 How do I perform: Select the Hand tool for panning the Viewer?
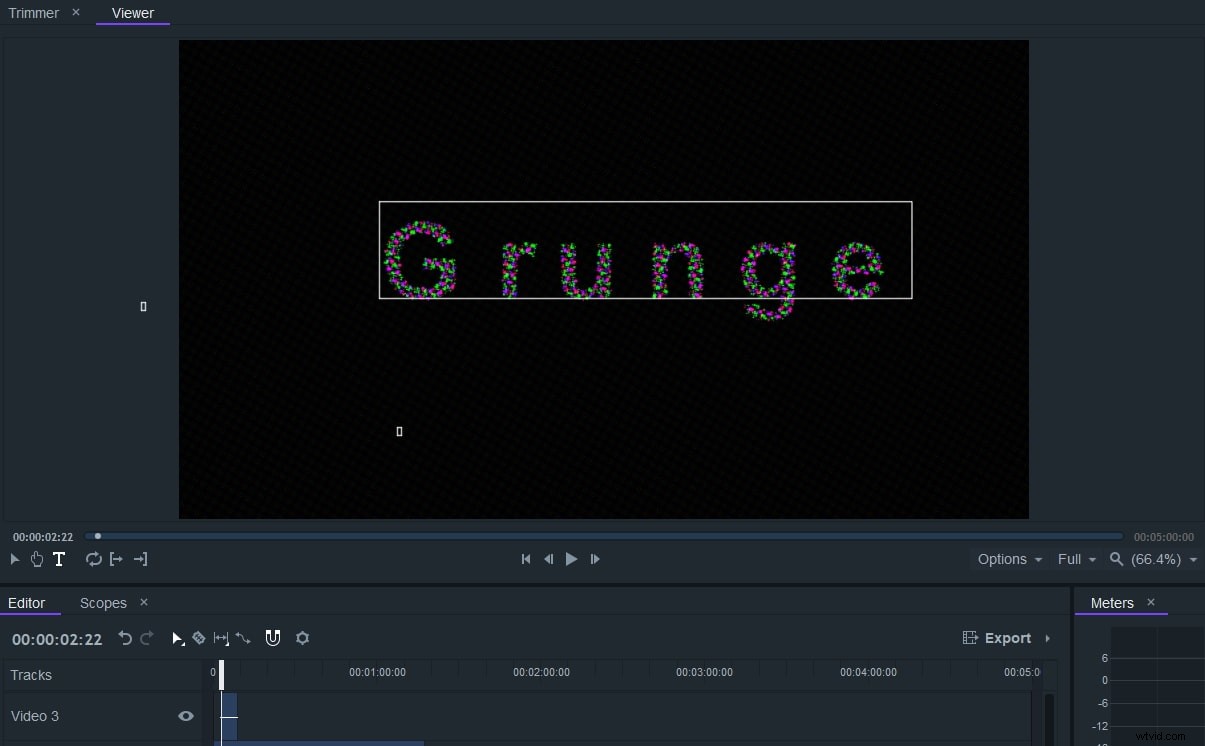coord(37,559)
